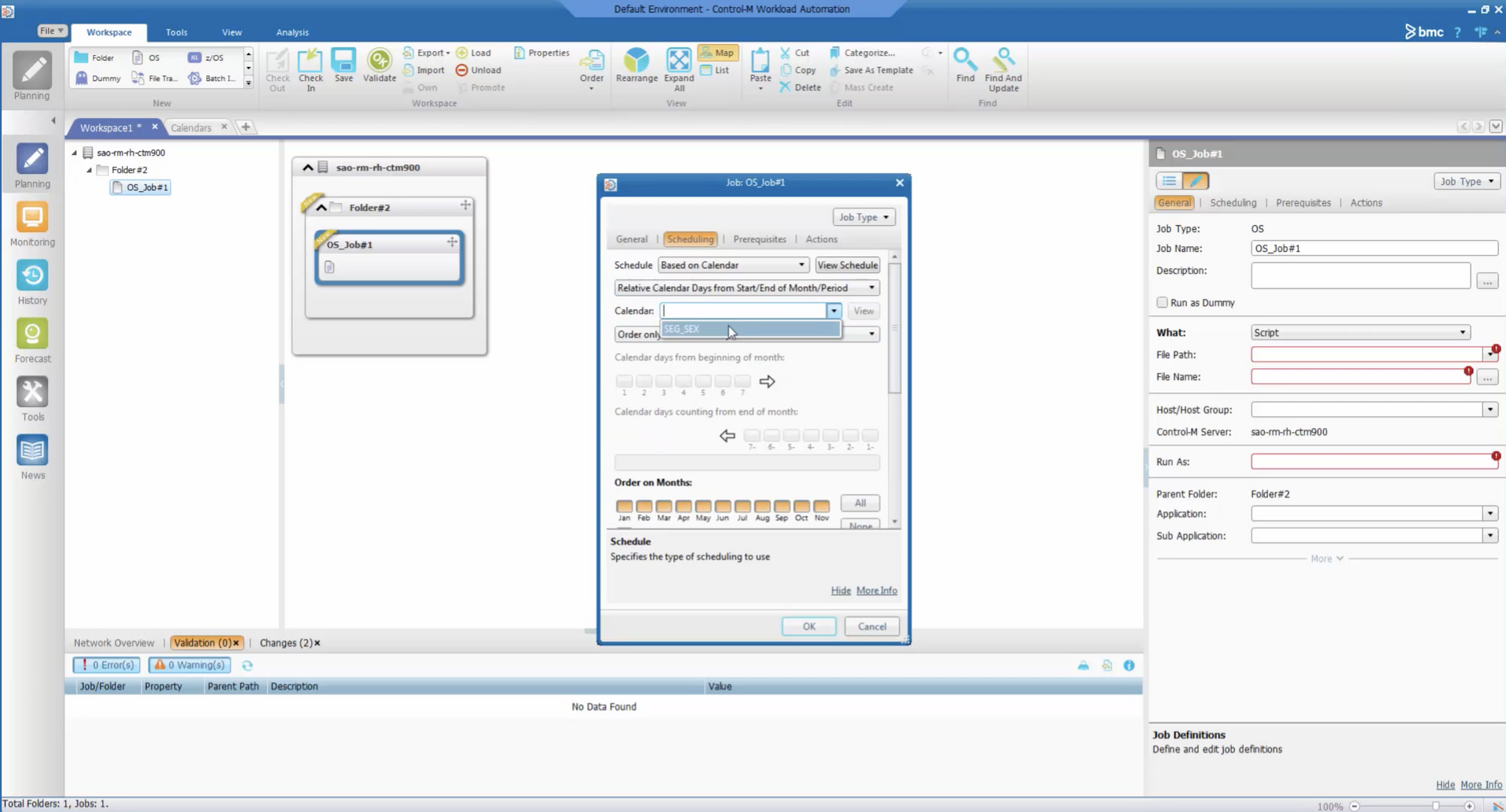Viewport: 1506px width, 812px height.
Task: Click the Cancel button
Action: pyautogui.click(x=872, y=626)
